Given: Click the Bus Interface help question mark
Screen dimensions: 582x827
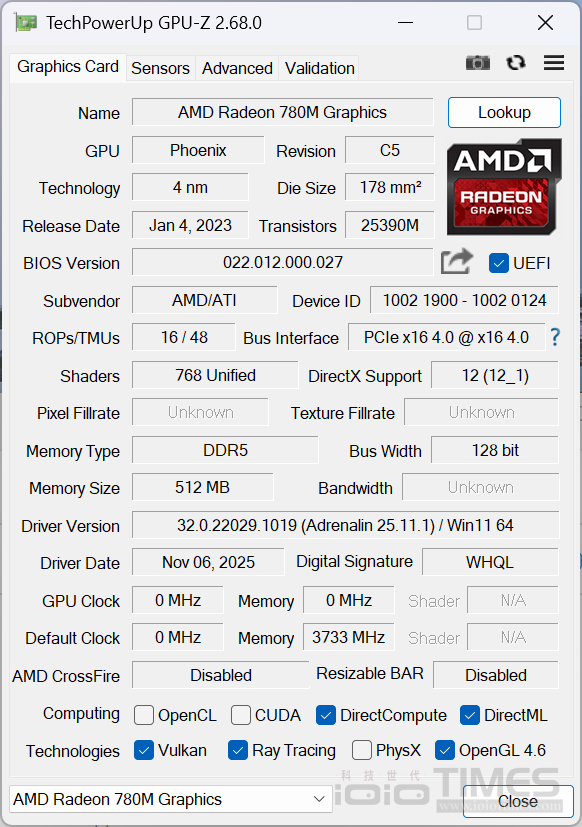Looking at the screenshot, I should pos(555,338).
